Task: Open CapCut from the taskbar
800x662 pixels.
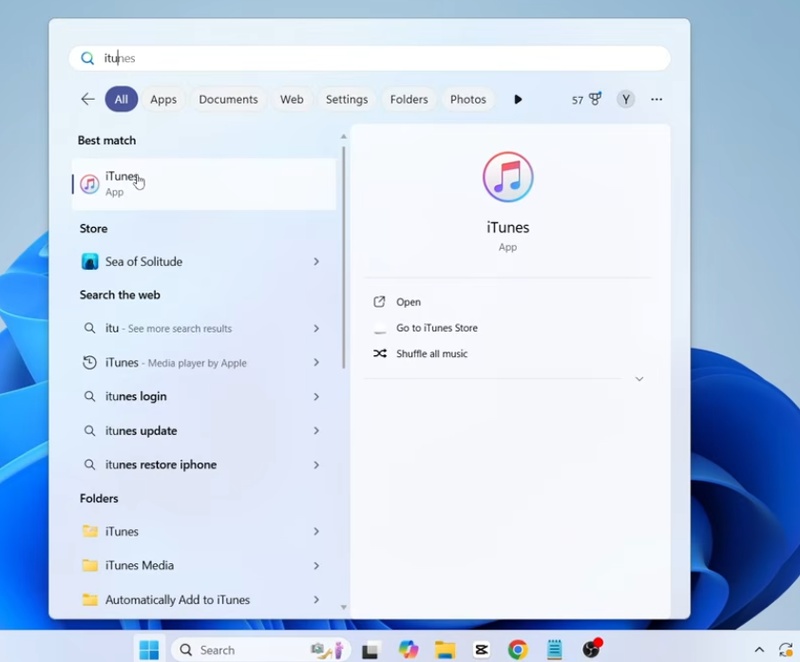Action: tap(481, 650)
